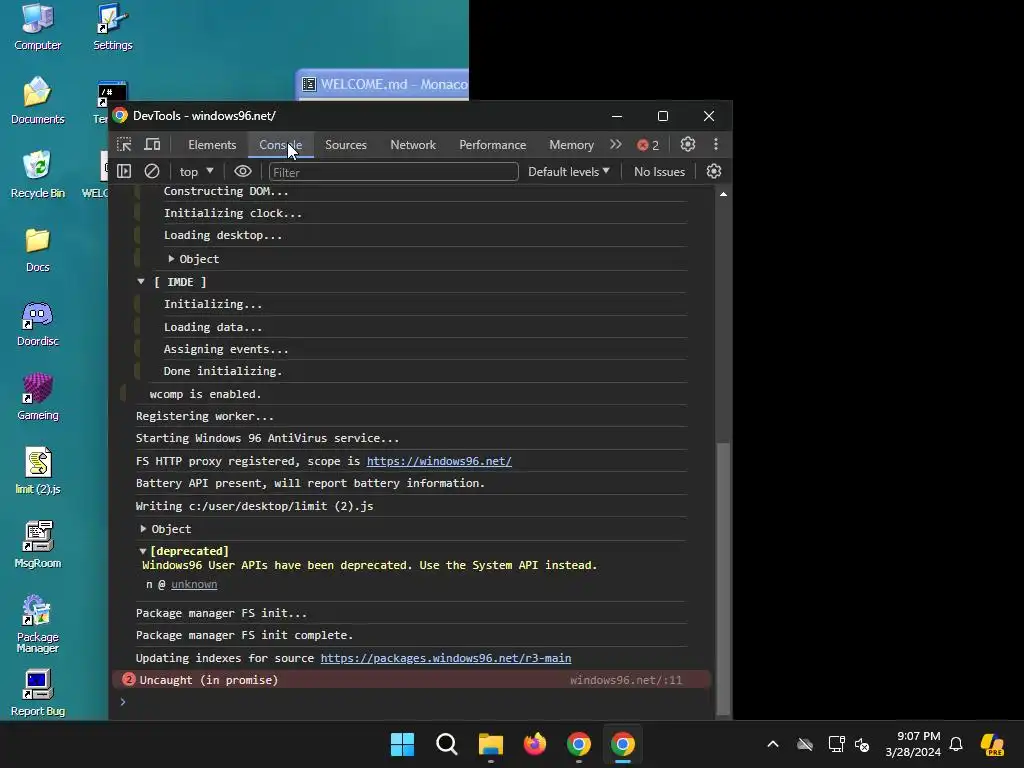
Task: Click the console scroll-up arrow
Action: pos(723,194)
